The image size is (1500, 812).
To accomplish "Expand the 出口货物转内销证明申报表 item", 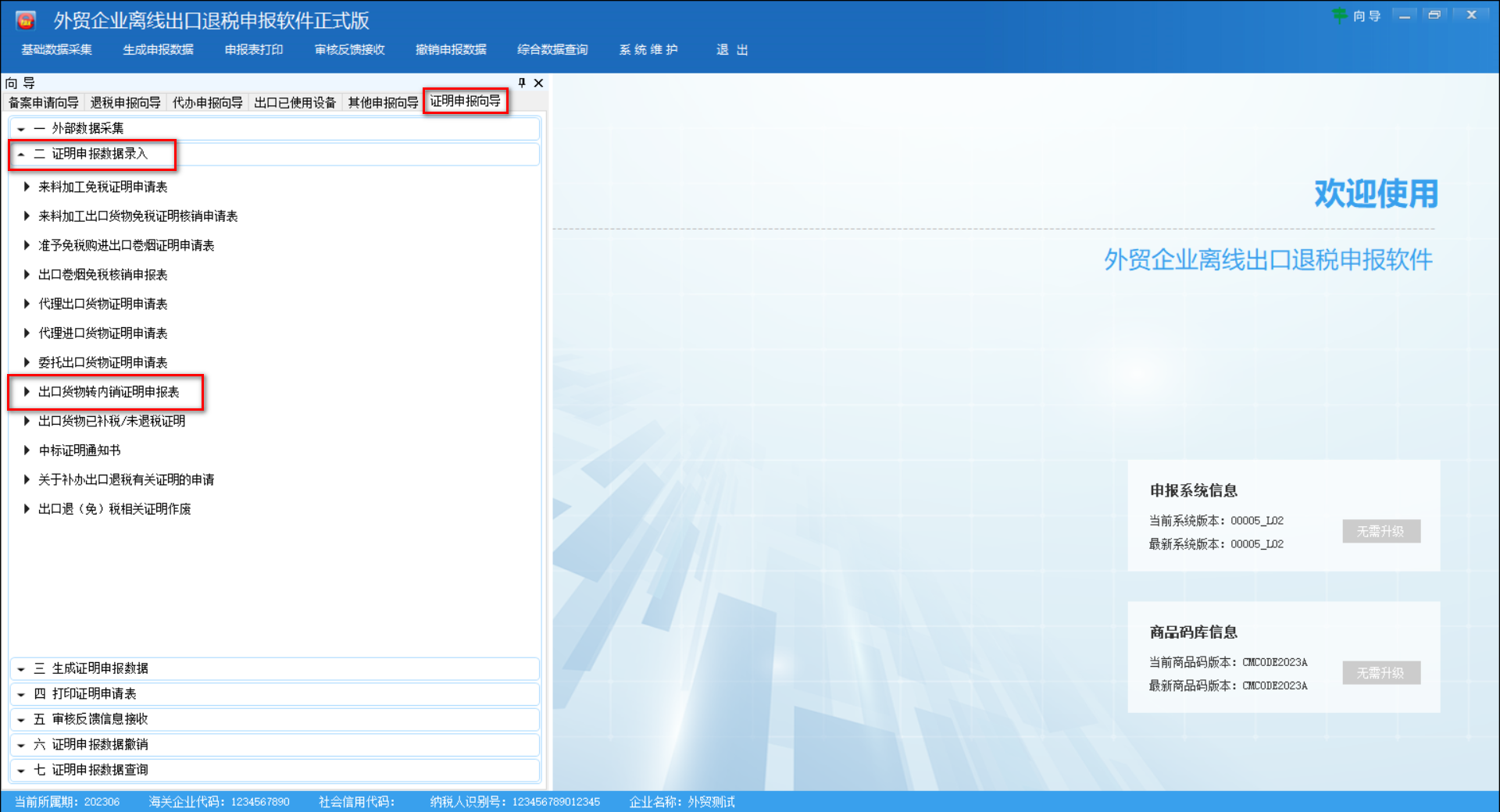I will pyautogui.click(x=27, y=392).
